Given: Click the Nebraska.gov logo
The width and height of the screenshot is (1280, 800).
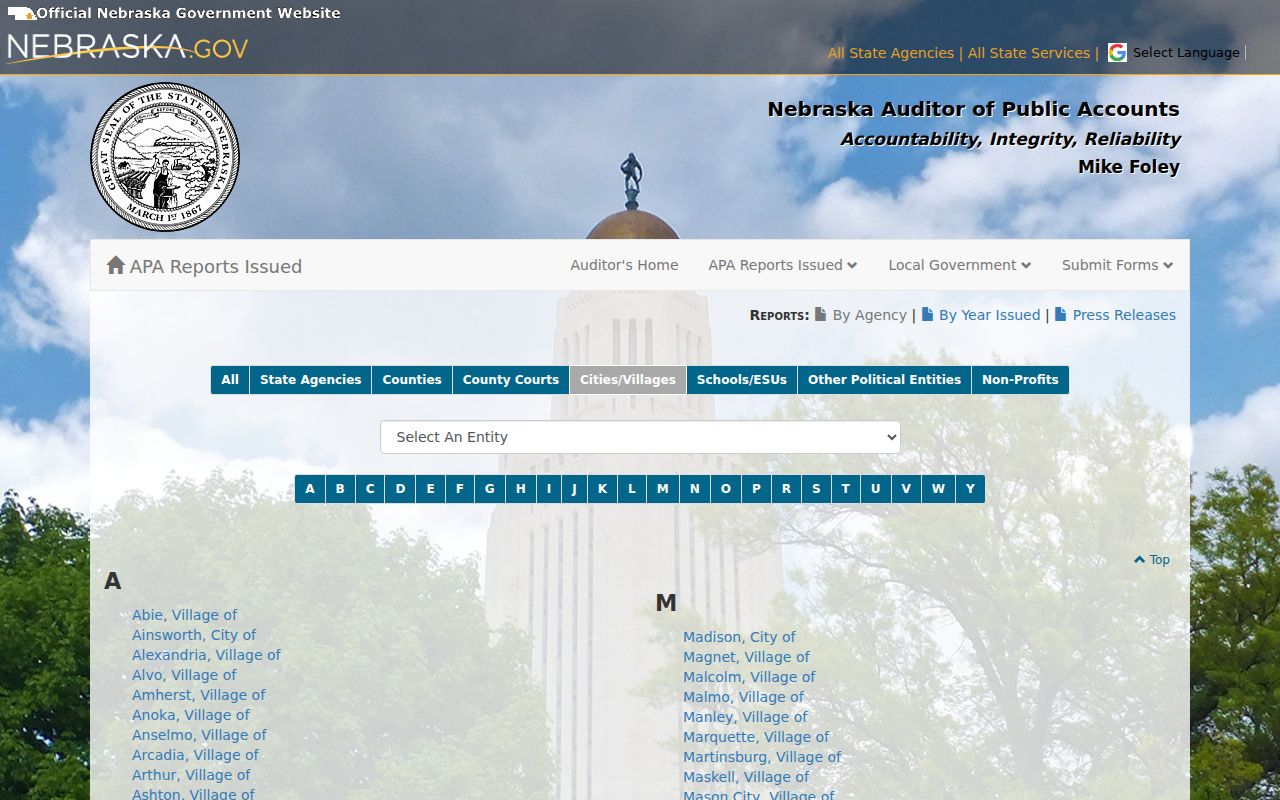Looking at the screenshot, I should 127,48.
